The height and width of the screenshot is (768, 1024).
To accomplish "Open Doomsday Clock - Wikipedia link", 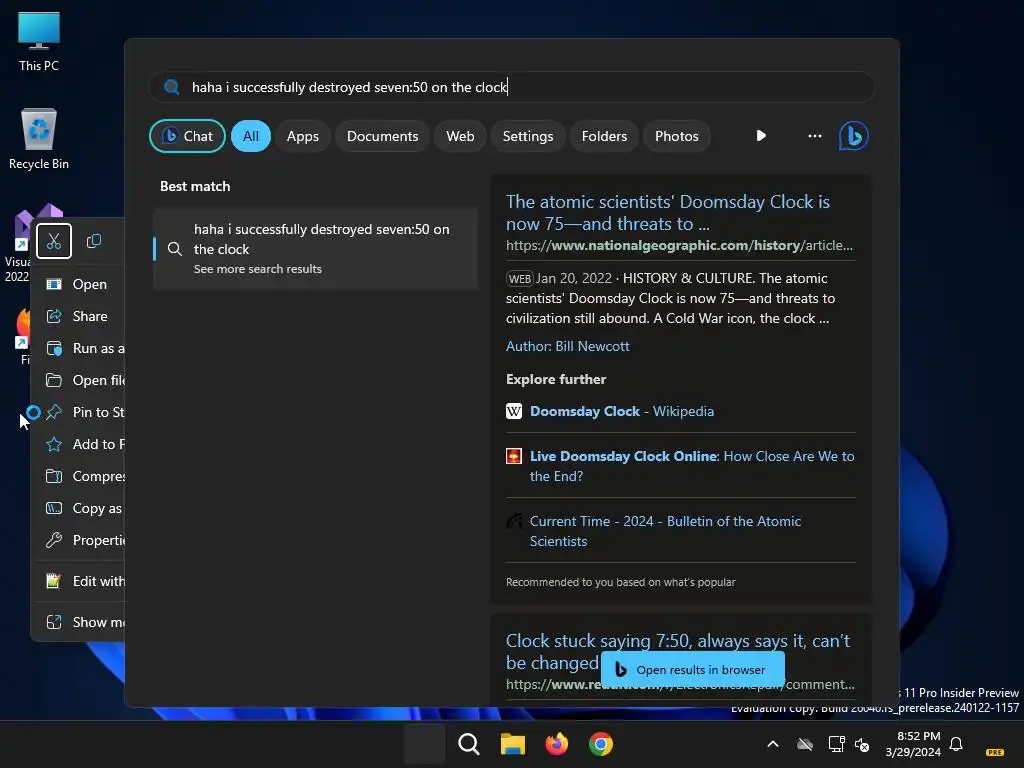I will pos(622,411).
